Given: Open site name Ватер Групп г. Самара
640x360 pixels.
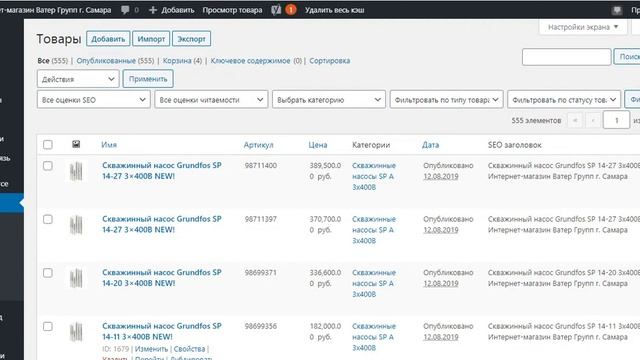Looking at the screenshot, I should (x=56, y=10).
